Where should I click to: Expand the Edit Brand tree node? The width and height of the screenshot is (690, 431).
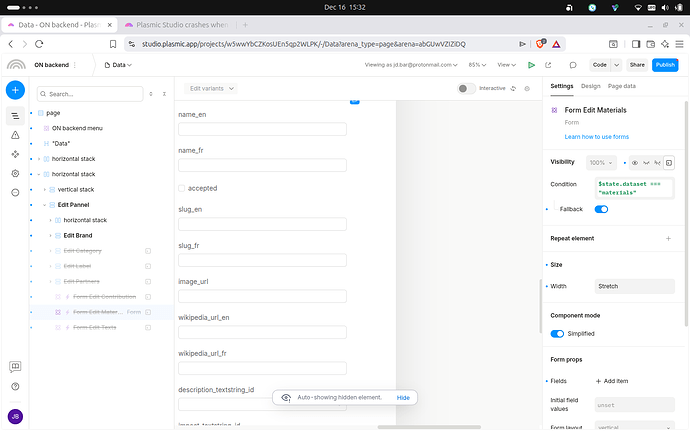pyautogui.click(x=50, y=236)
